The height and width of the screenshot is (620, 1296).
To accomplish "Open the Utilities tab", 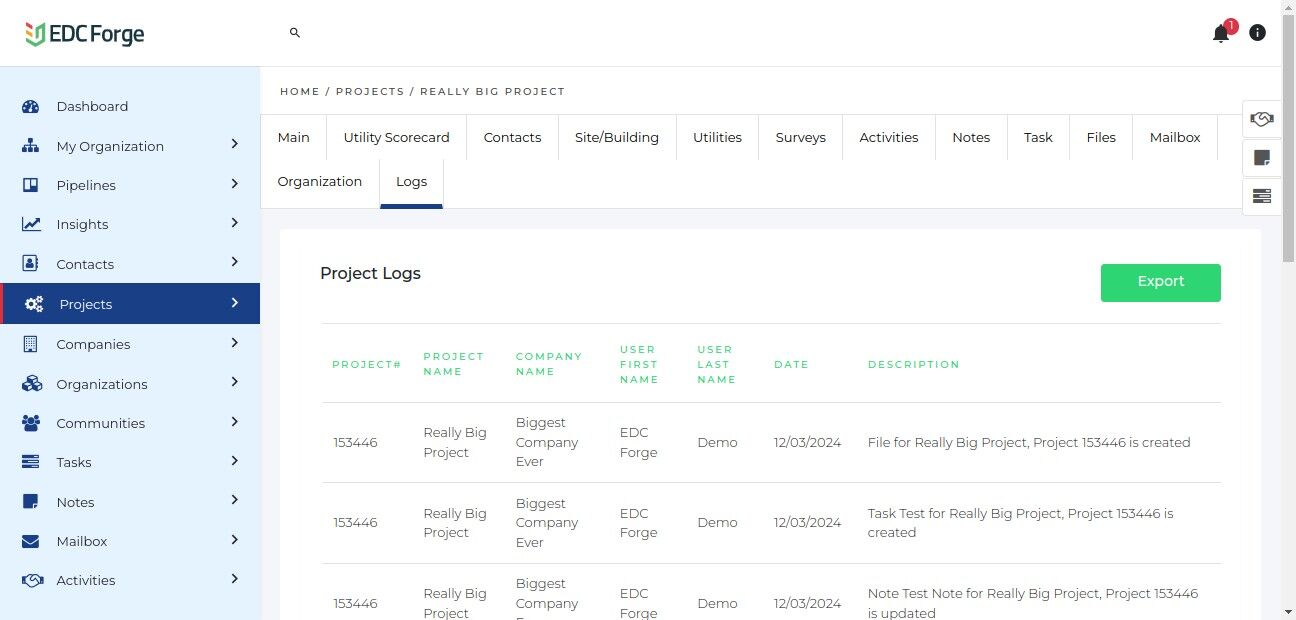I will click(x=718, y=137).
